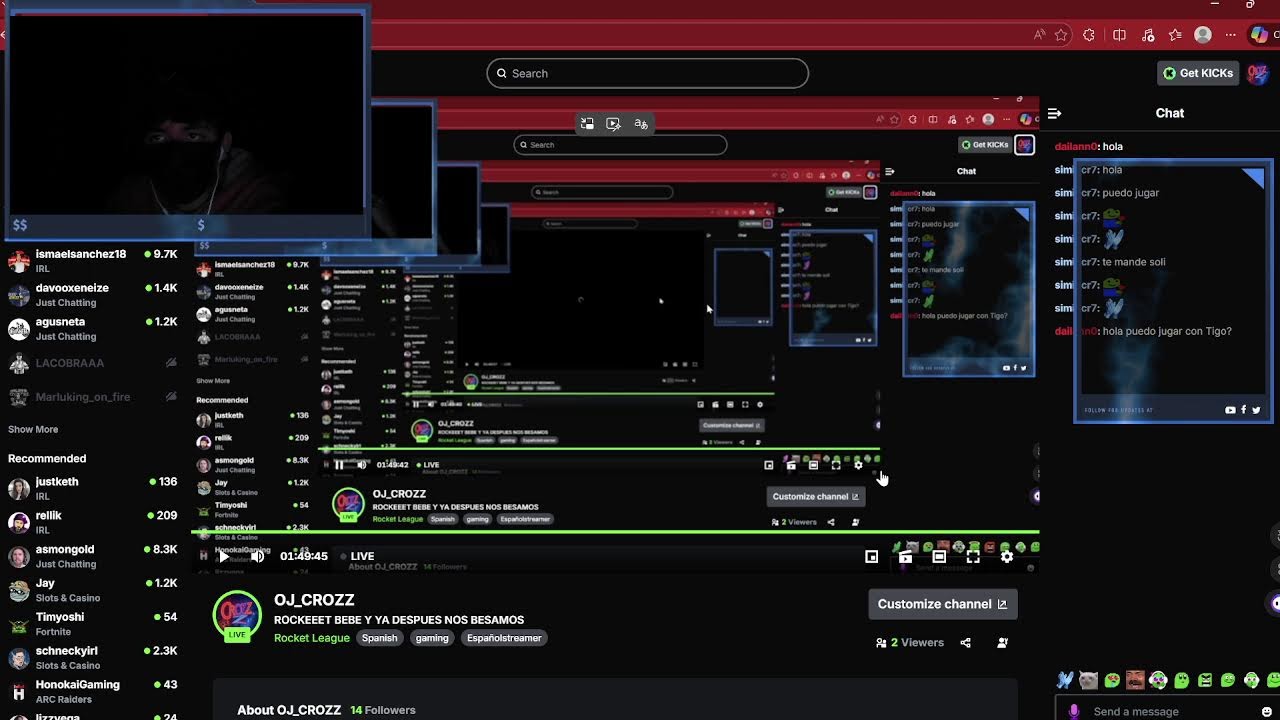This screenshot has height=720, width=1280.
Task: Click the browser split screen icon
Action: [1119, 35]
